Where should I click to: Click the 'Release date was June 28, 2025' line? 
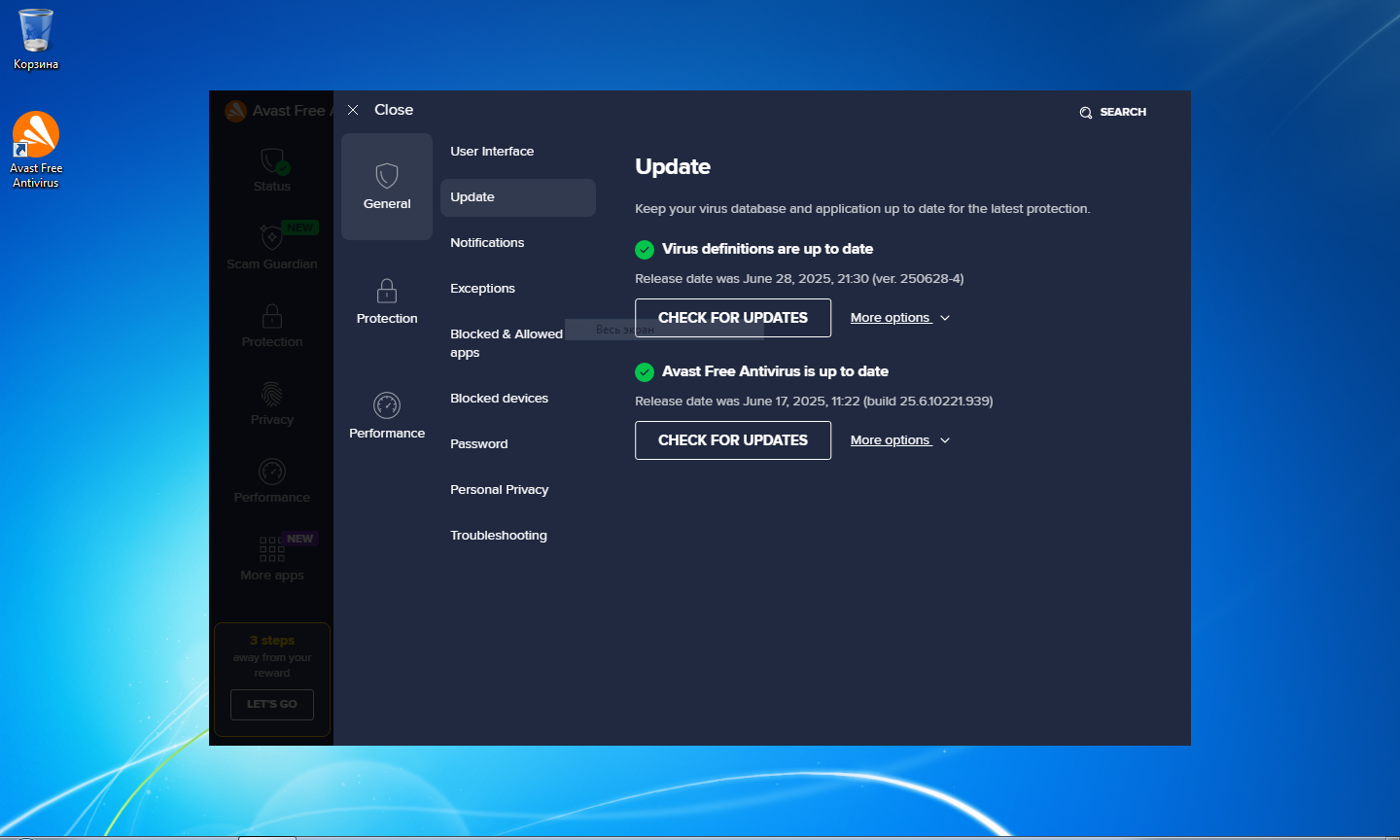pos(799,279)
